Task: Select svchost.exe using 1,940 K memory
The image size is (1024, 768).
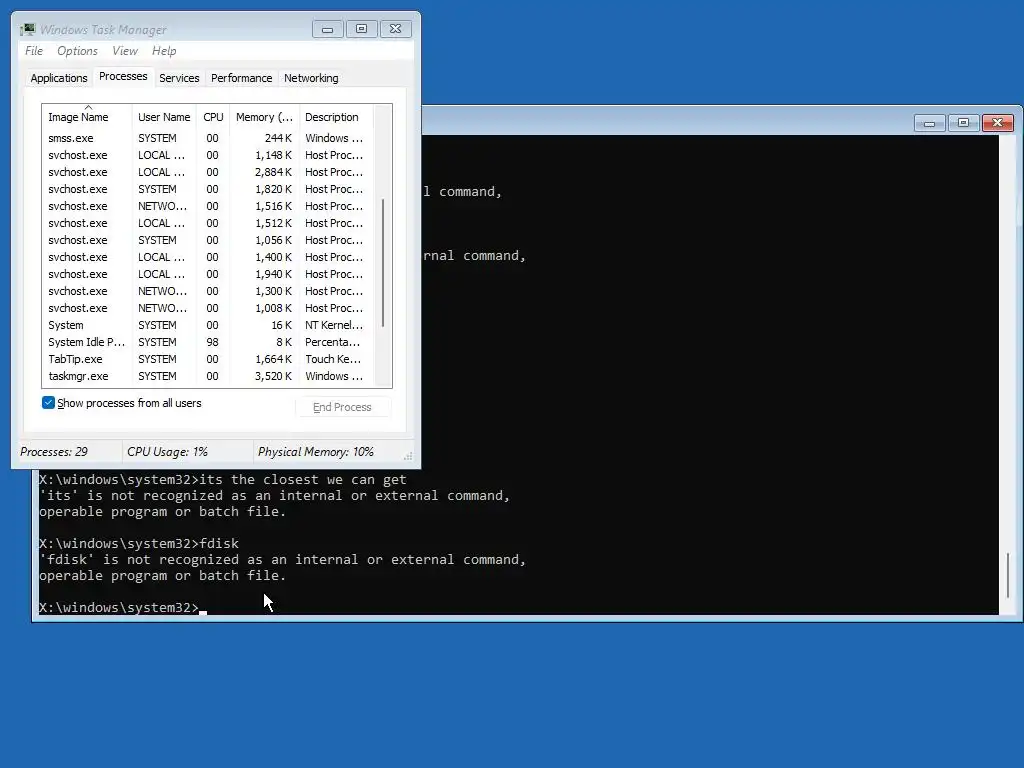Action: (207, 274)
